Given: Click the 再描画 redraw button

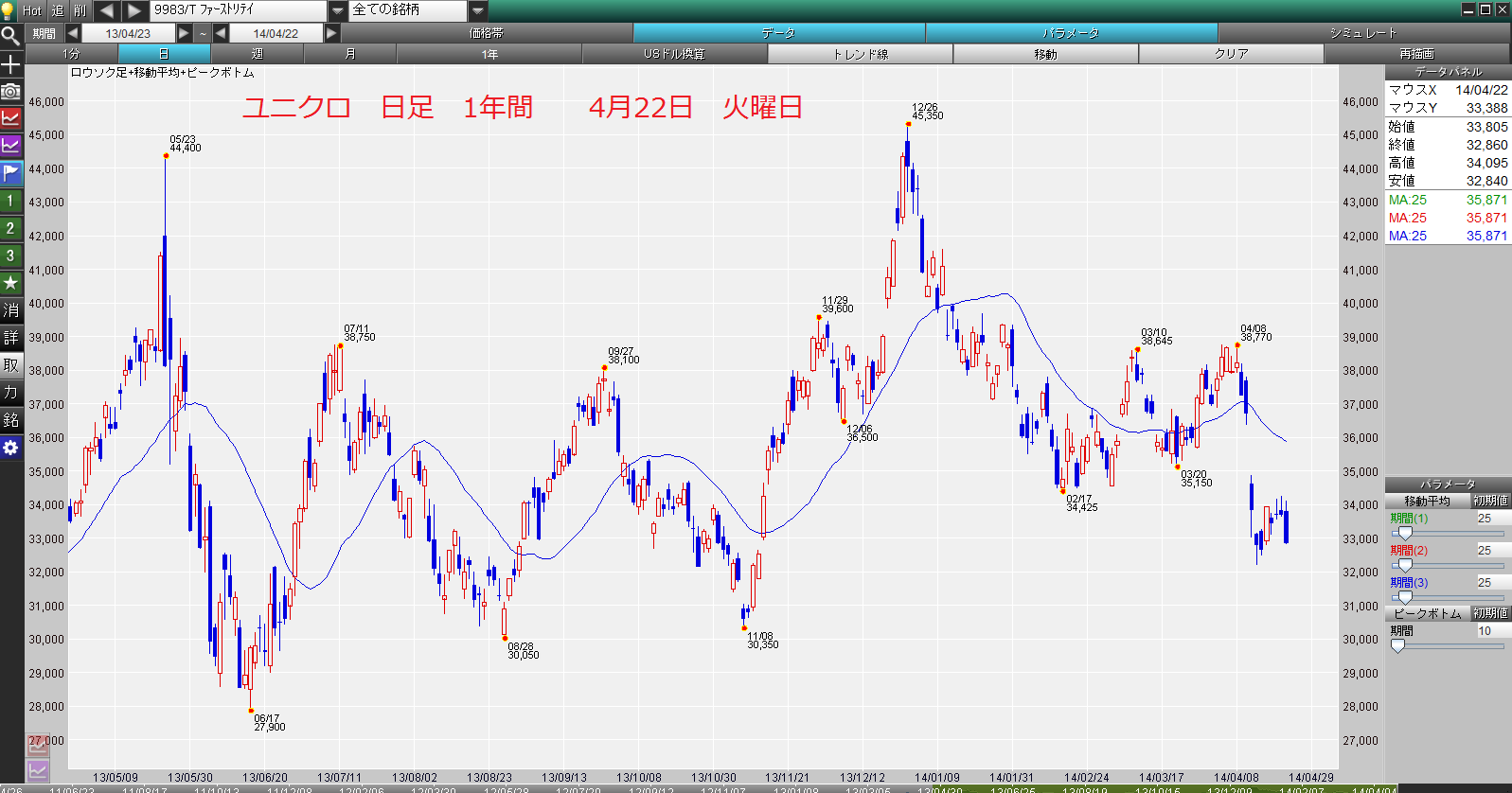Looking at the screenshot, I should pos(1417,54).
